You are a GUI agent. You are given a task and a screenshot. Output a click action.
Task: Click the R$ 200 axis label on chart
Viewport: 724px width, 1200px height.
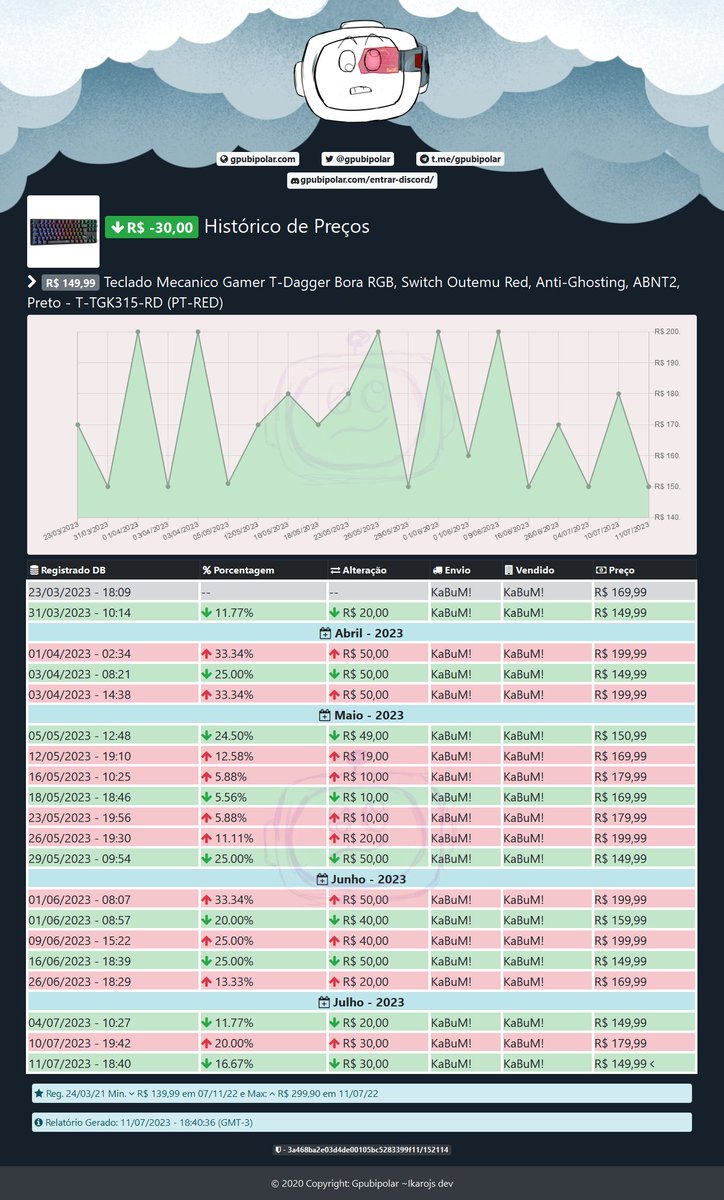tap(667, 331)
